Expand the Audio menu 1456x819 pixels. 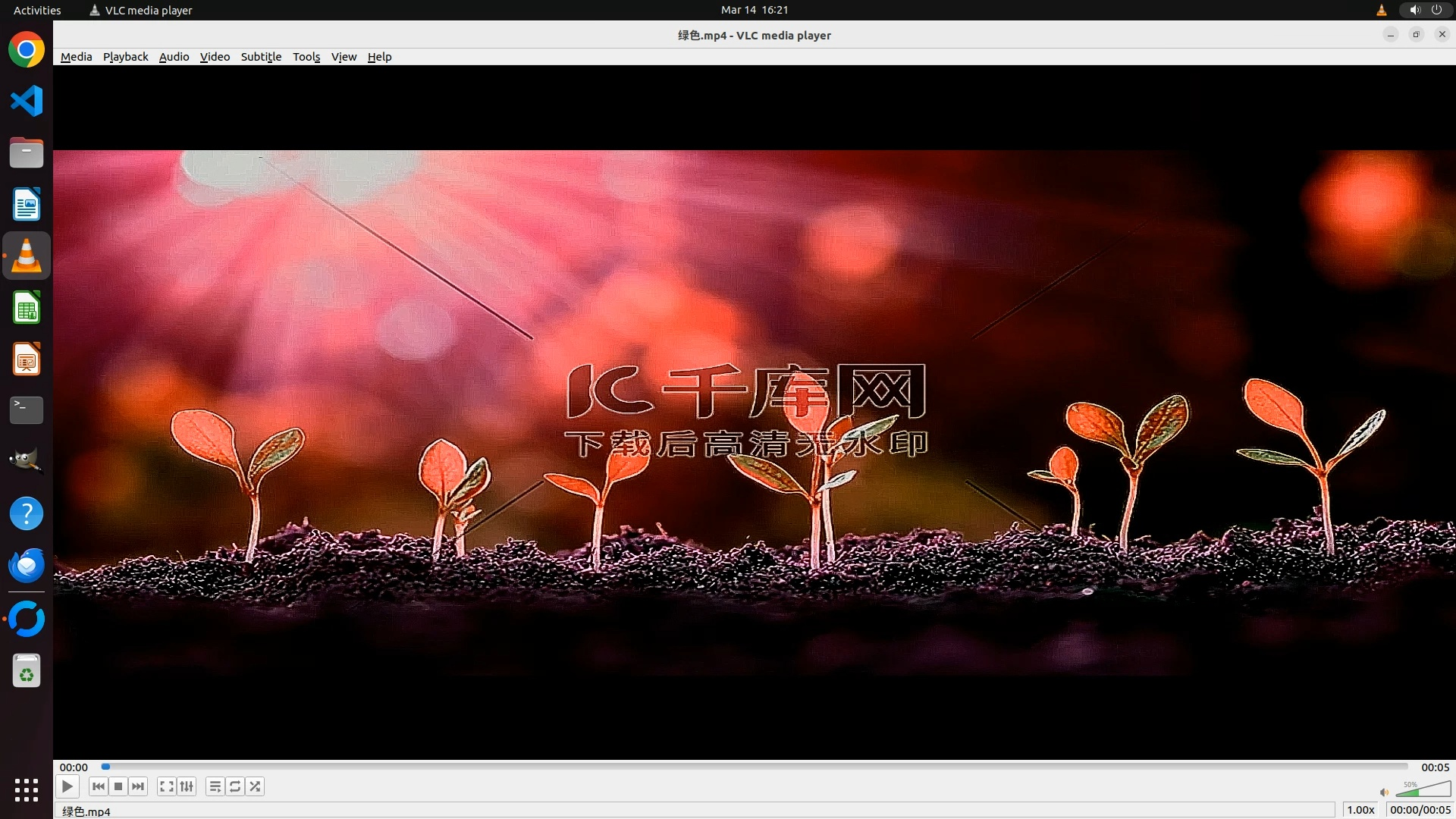(x=174, y=57)
